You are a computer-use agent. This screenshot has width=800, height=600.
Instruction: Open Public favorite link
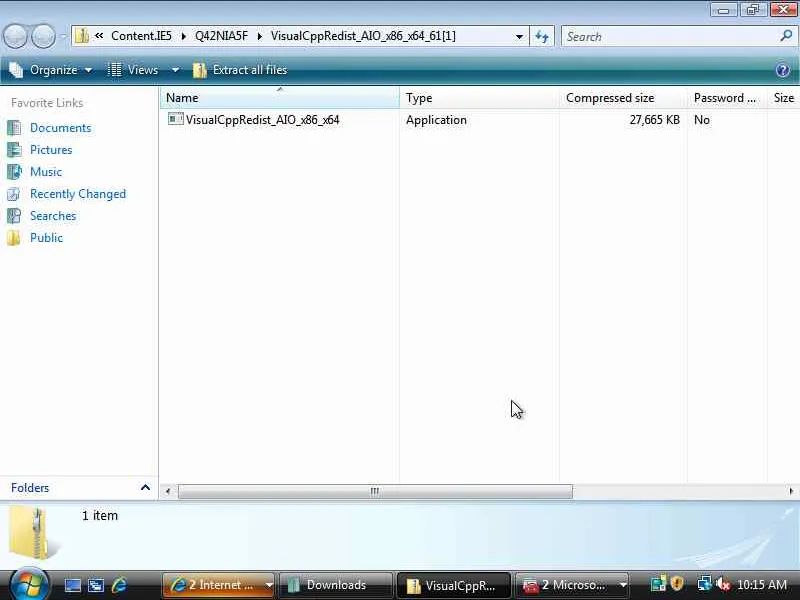pos(46,238)
